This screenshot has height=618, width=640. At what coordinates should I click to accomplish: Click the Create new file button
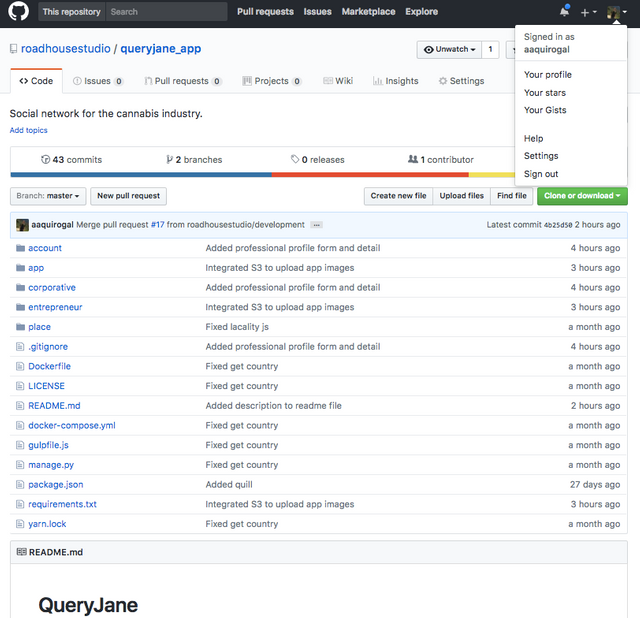pos(398,196)
